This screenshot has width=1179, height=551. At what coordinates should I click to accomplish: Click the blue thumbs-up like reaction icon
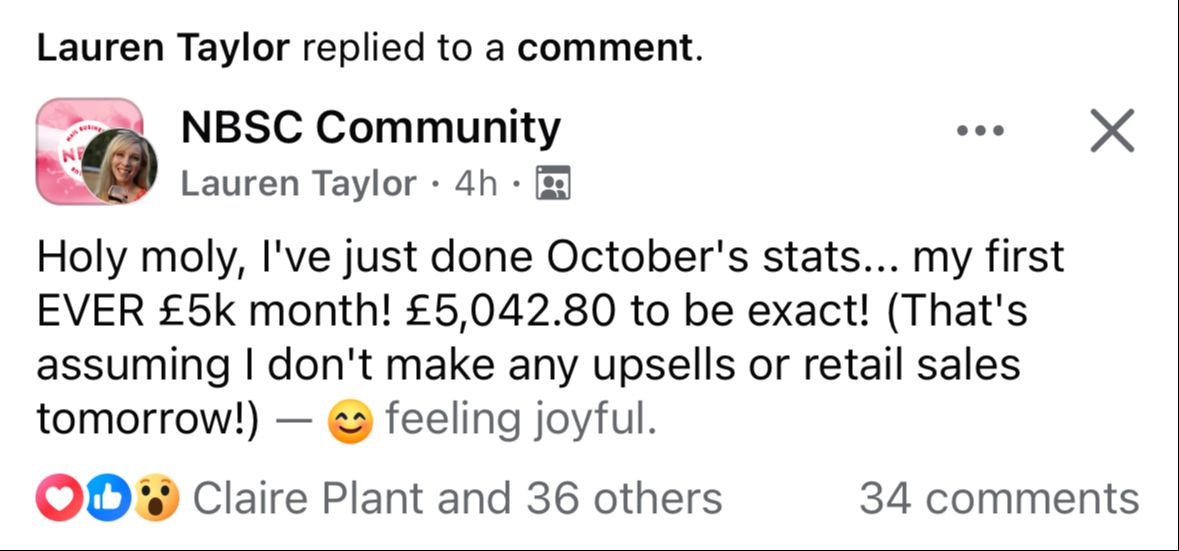pyautogui.click(x=105, y=498)
